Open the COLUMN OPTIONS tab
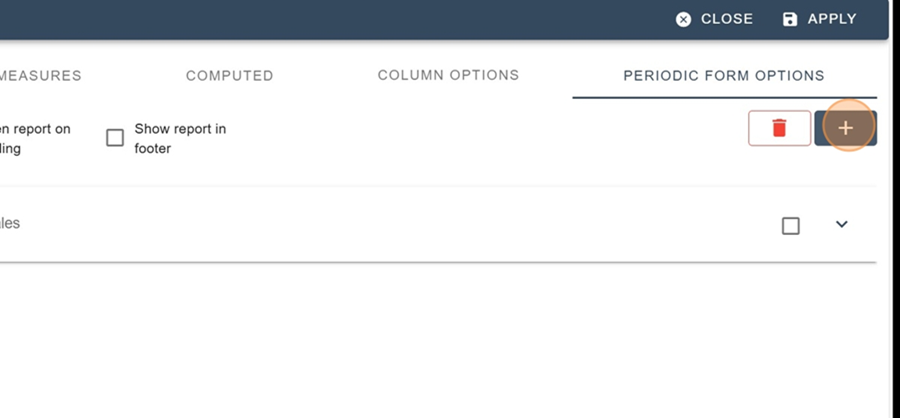The width and height of the screenshot is (900, 418). coord(448,75)
